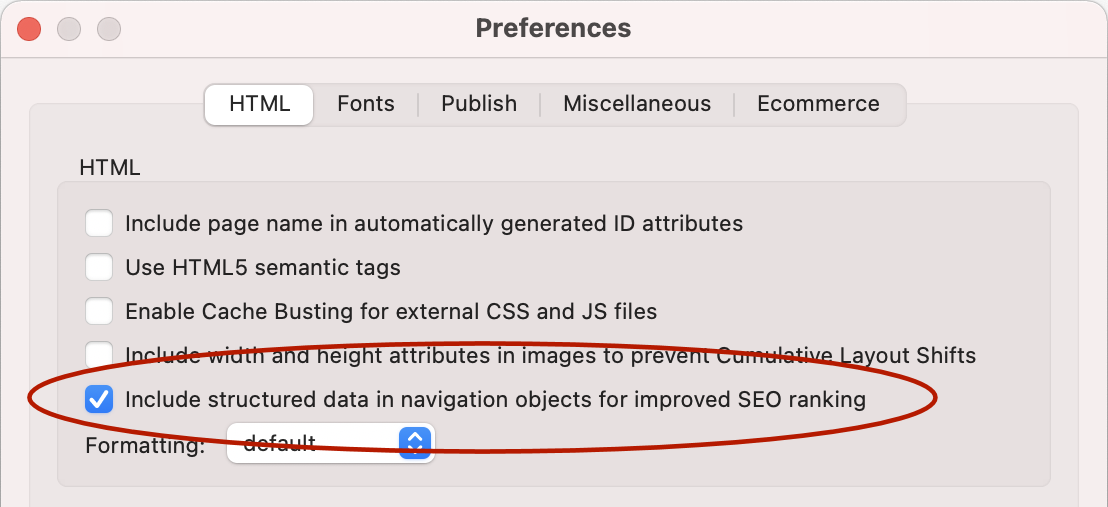The image size is (1108, 507).
Task: Click the "Formatting:" label text
Action: pyautogui.click(x=145, y=445)
